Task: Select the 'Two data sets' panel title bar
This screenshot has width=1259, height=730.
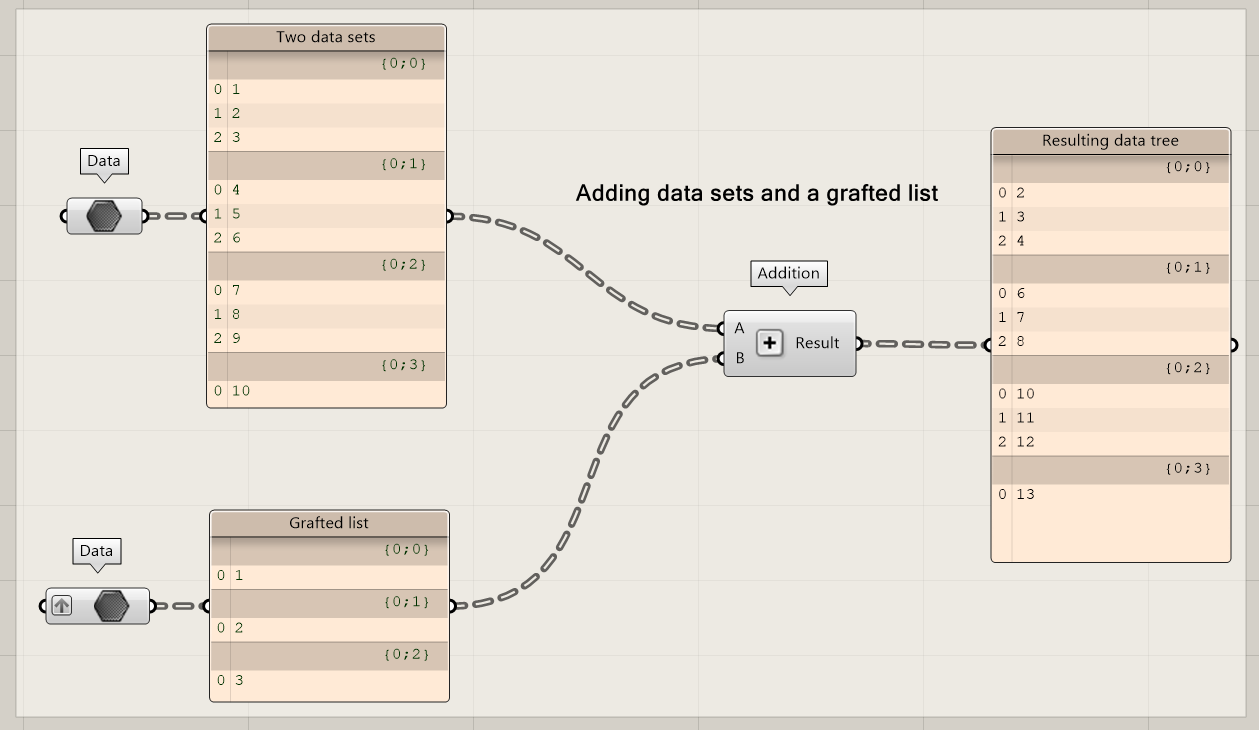Action: pyautogui.click(x=326, y=38)
